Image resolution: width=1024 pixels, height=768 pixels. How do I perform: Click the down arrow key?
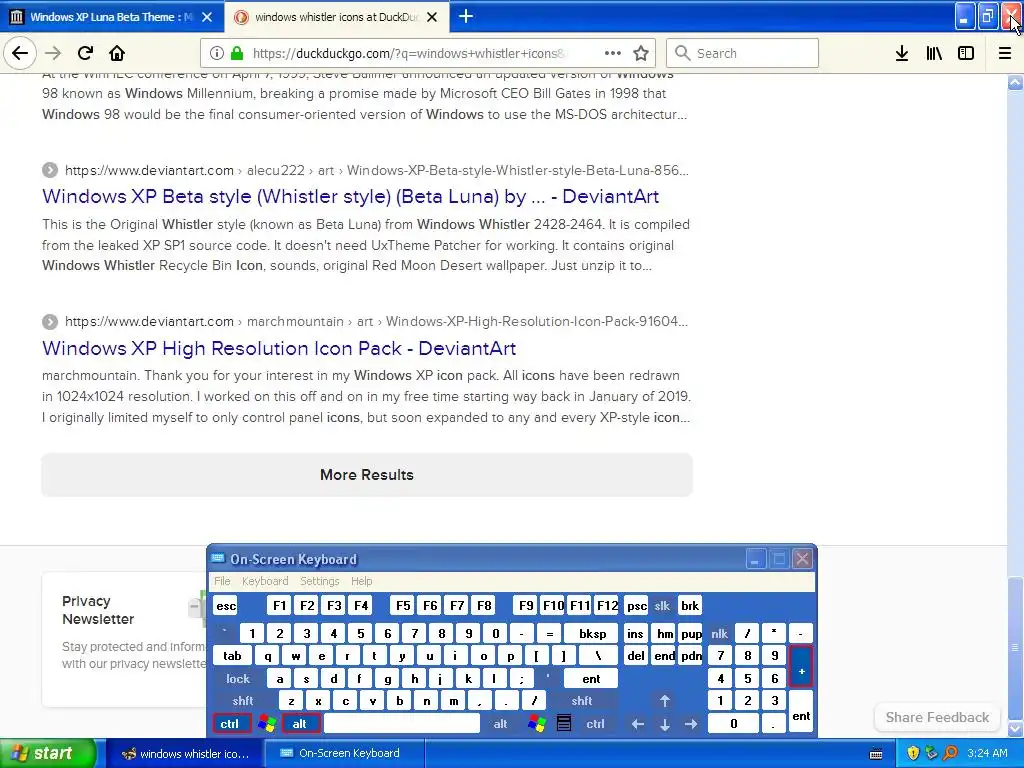tap(665, 724)
